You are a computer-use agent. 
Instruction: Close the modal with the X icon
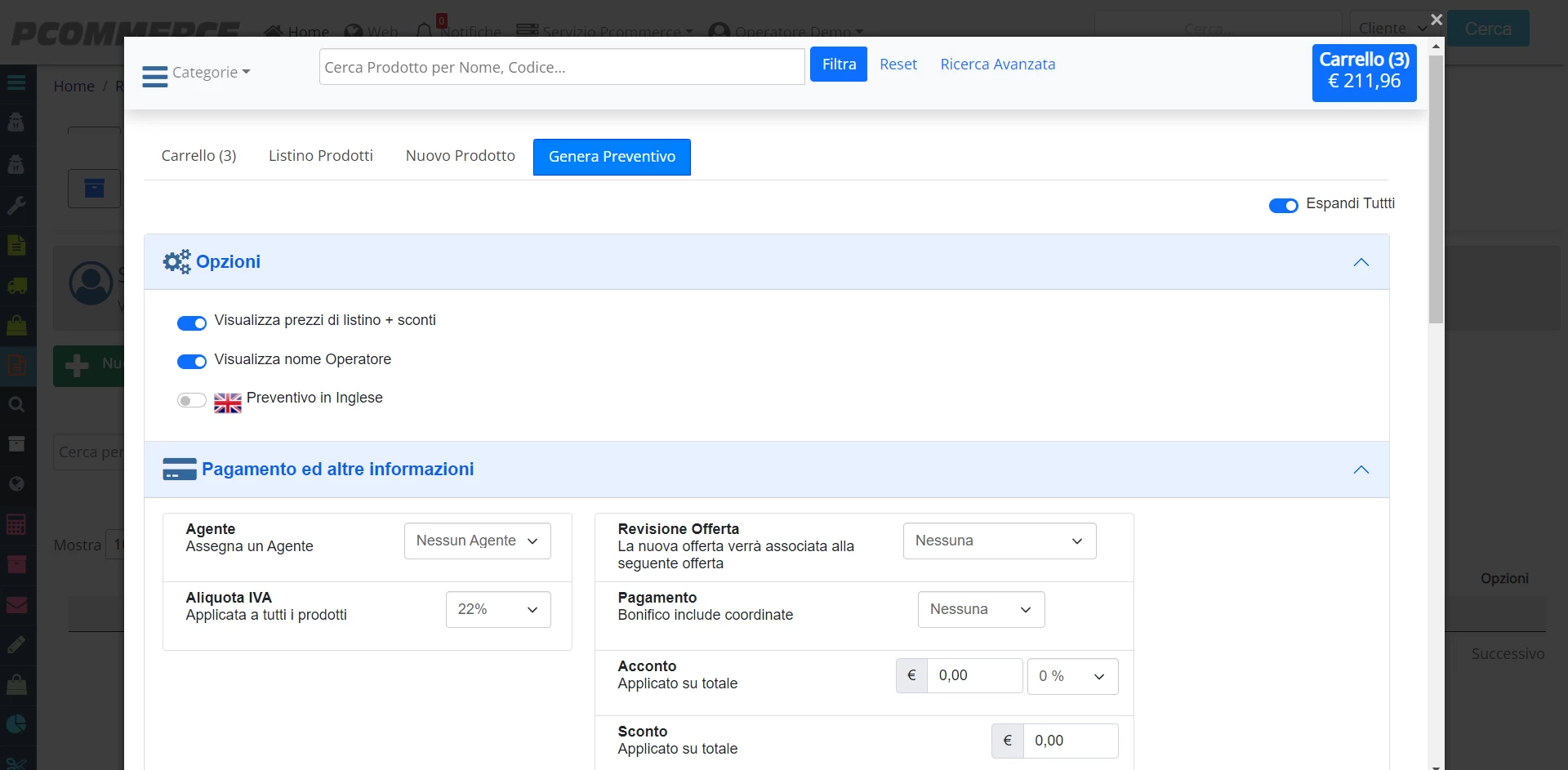tap(1437, 20)
